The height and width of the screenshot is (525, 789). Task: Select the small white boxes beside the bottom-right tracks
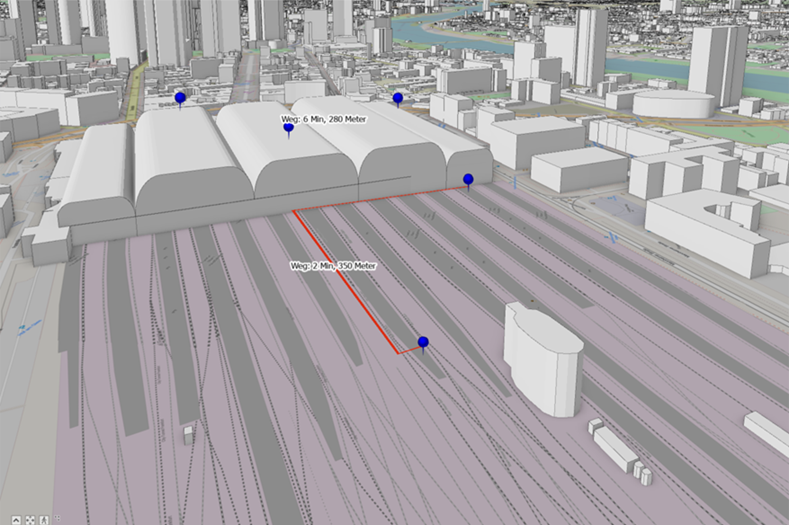(615, 450)
